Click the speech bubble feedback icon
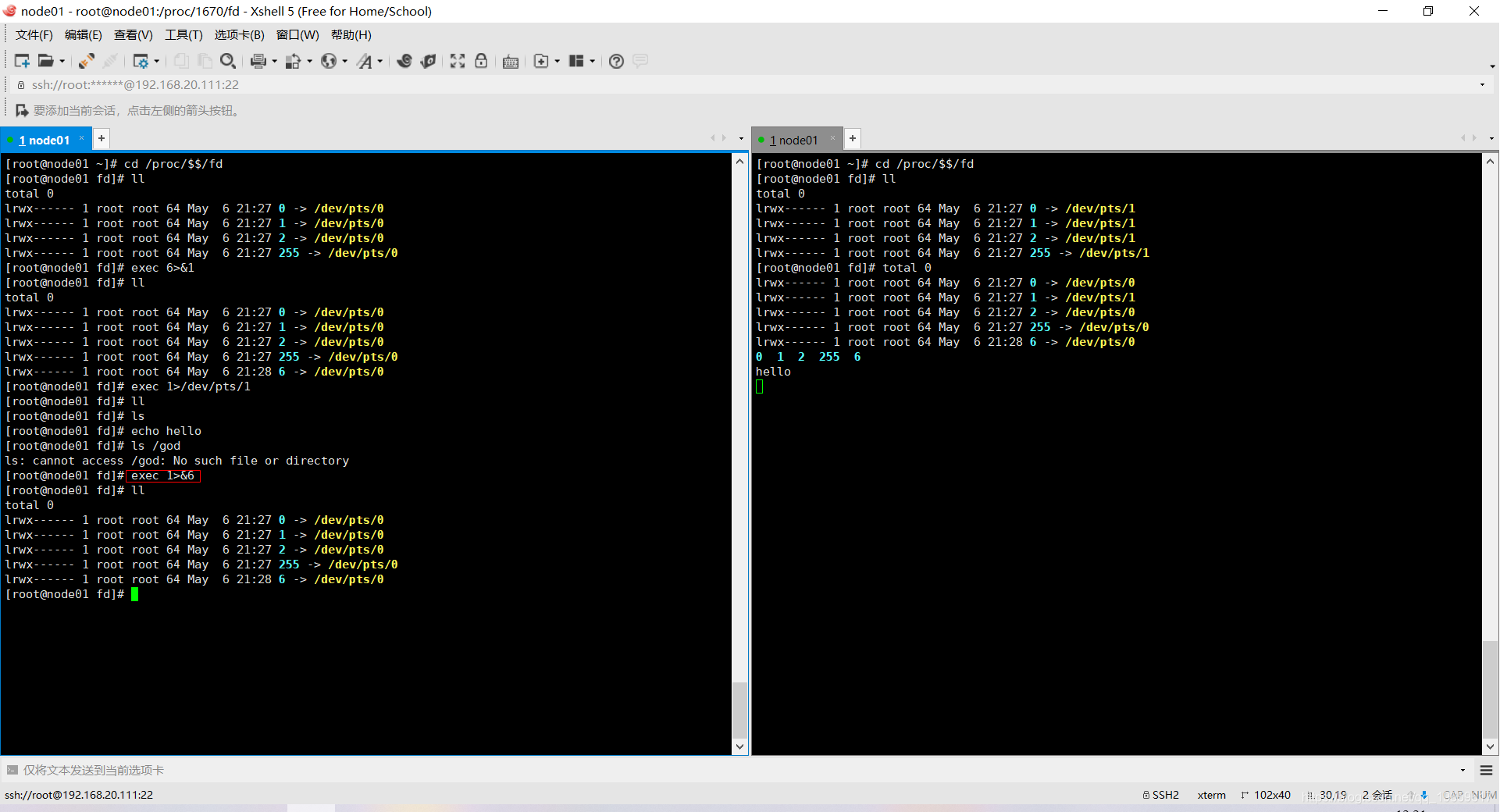This screenshot has width=1500, height=812. point(640,61)
